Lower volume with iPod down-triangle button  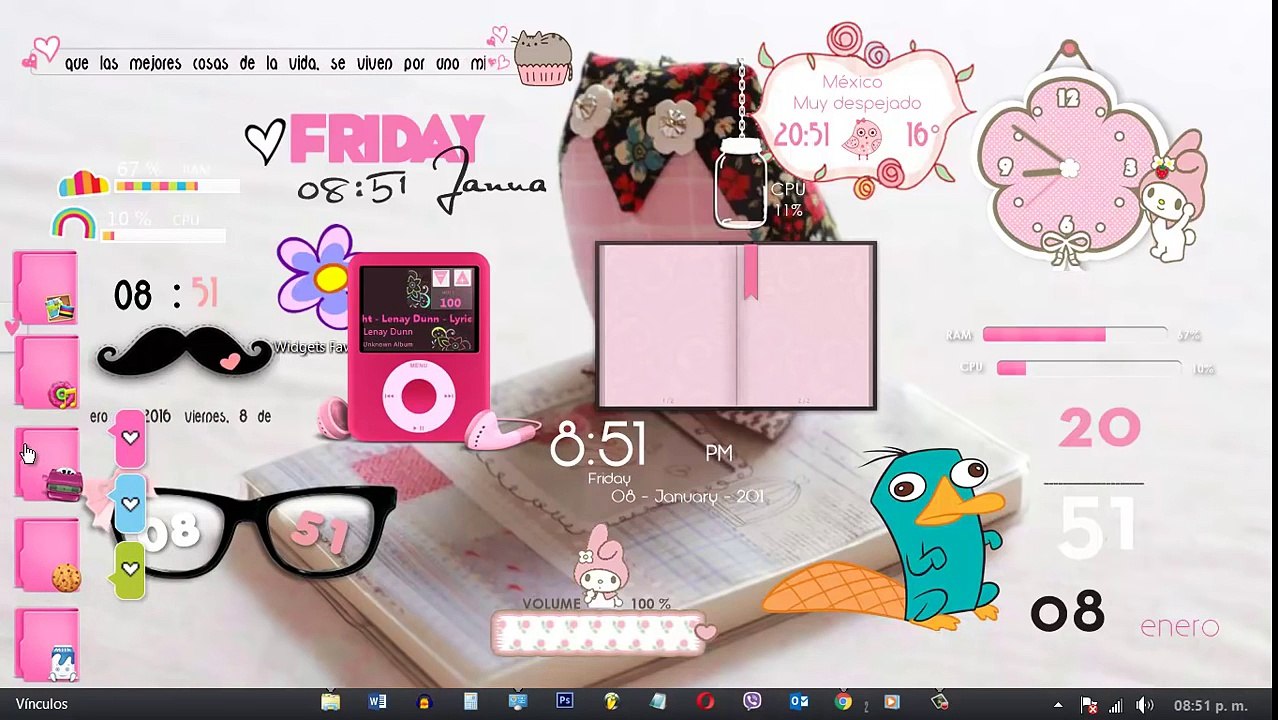point(440,278)
